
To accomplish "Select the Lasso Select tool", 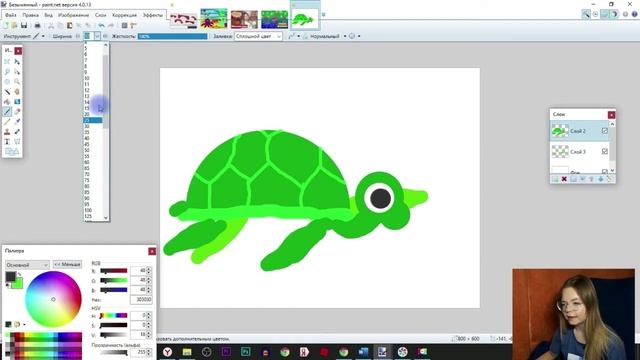I will [7, 72].
